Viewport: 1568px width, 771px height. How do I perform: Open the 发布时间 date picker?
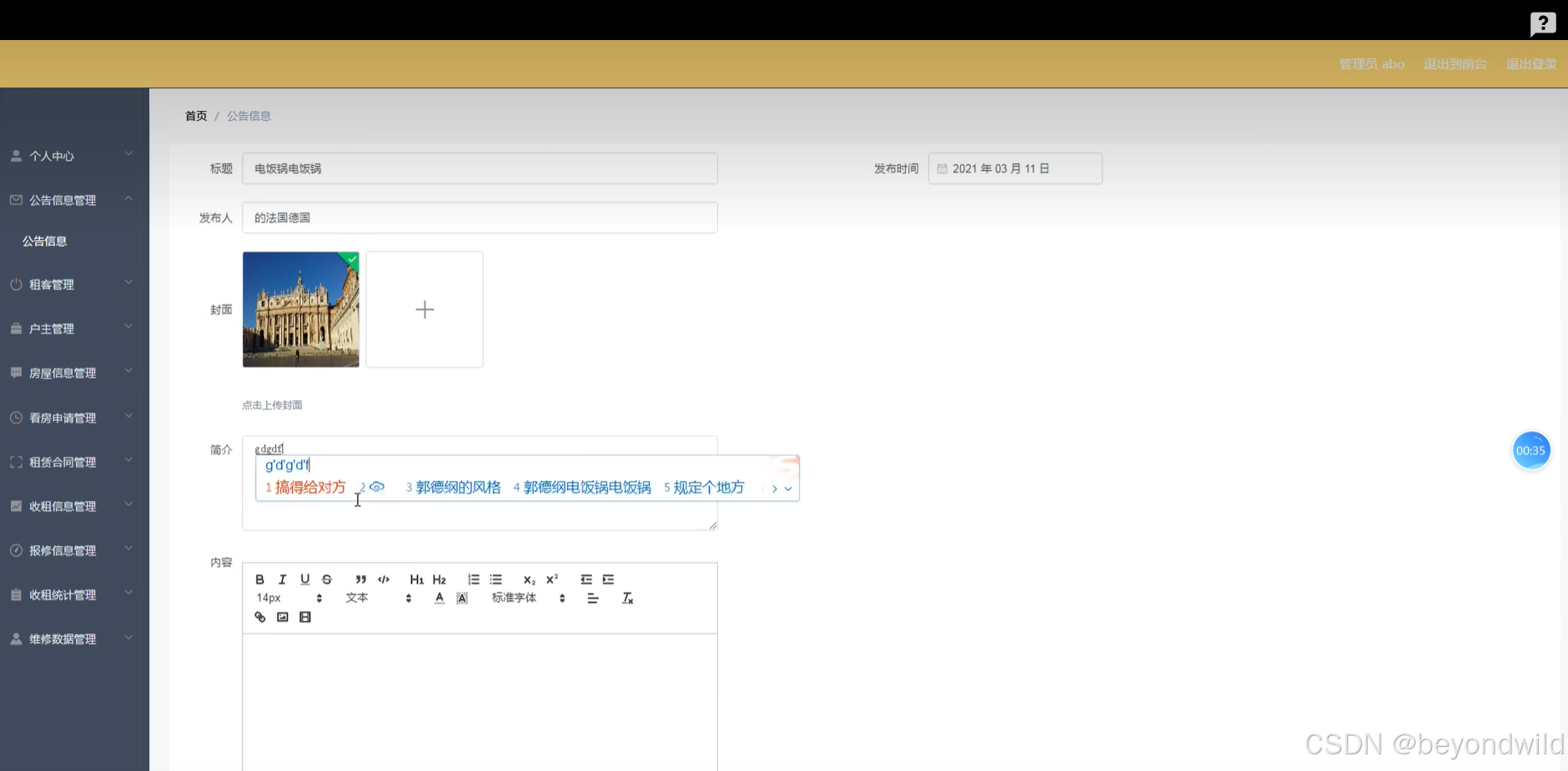pyautogui.click(x=1015, y=168)
